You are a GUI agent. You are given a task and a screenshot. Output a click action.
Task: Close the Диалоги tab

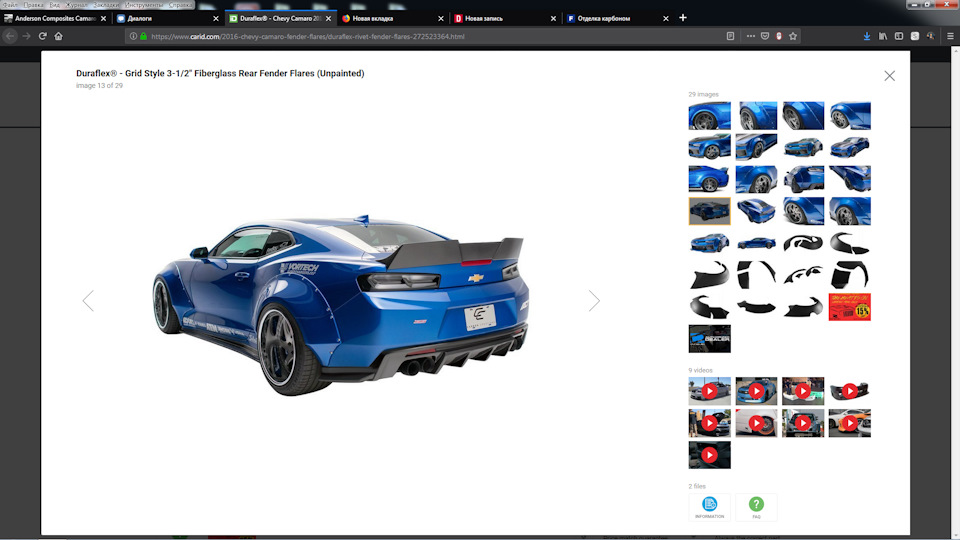click(x=216, y=18)
